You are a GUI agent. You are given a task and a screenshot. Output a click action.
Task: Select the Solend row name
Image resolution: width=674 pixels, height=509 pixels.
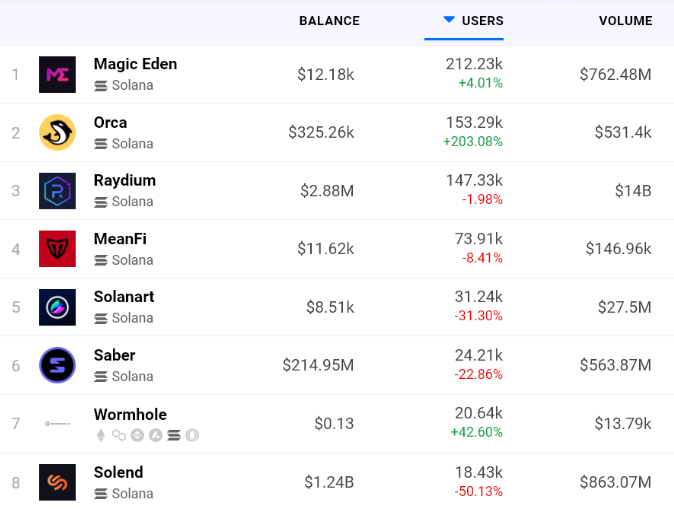[x=118, y=472]
